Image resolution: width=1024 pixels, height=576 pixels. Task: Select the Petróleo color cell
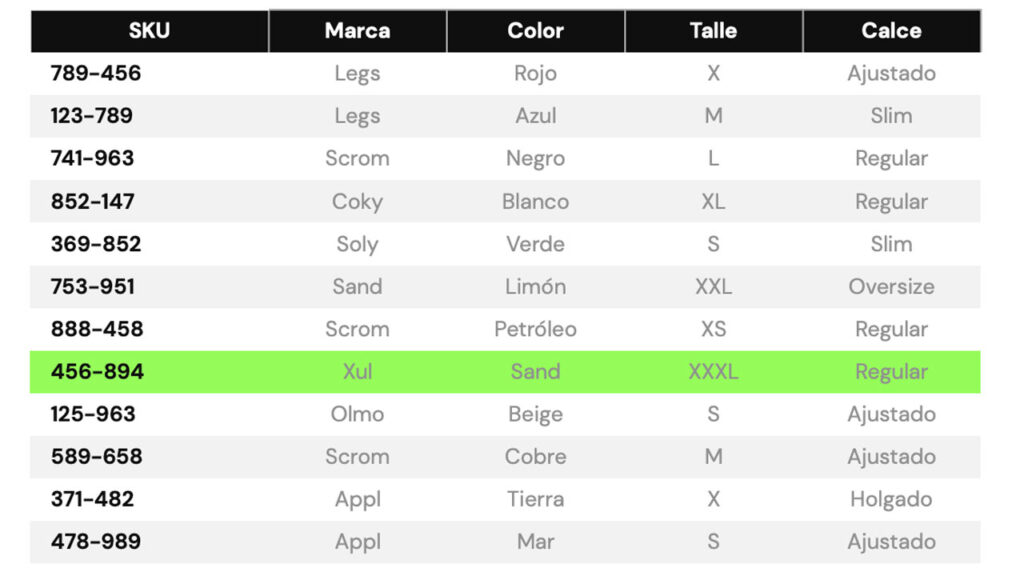tap(535, 329)
